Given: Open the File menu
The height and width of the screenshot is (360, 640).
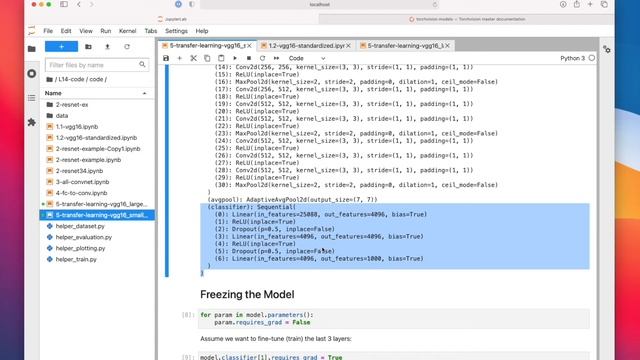Looking at the screenshot, I should pos(48,31).
